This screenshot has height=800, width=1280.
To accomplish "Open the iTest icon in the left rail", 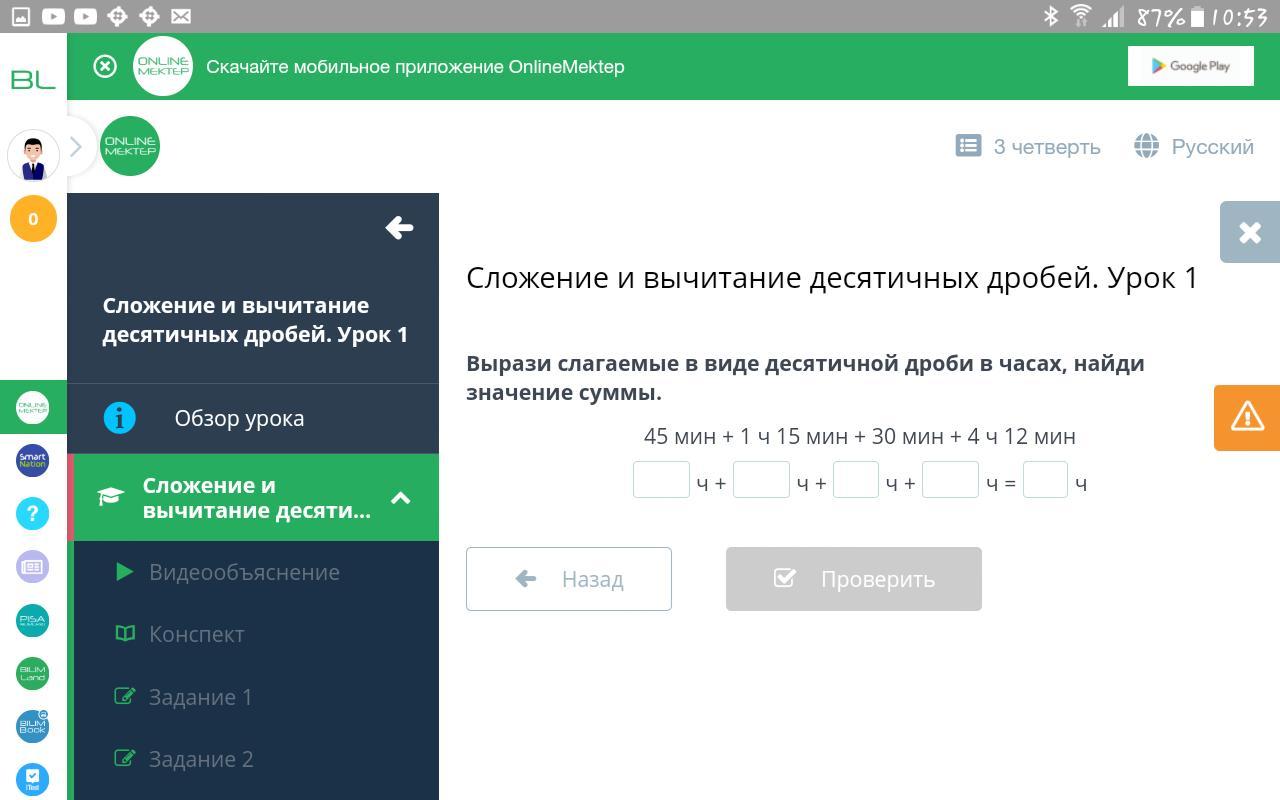I will tap(33, 779).
